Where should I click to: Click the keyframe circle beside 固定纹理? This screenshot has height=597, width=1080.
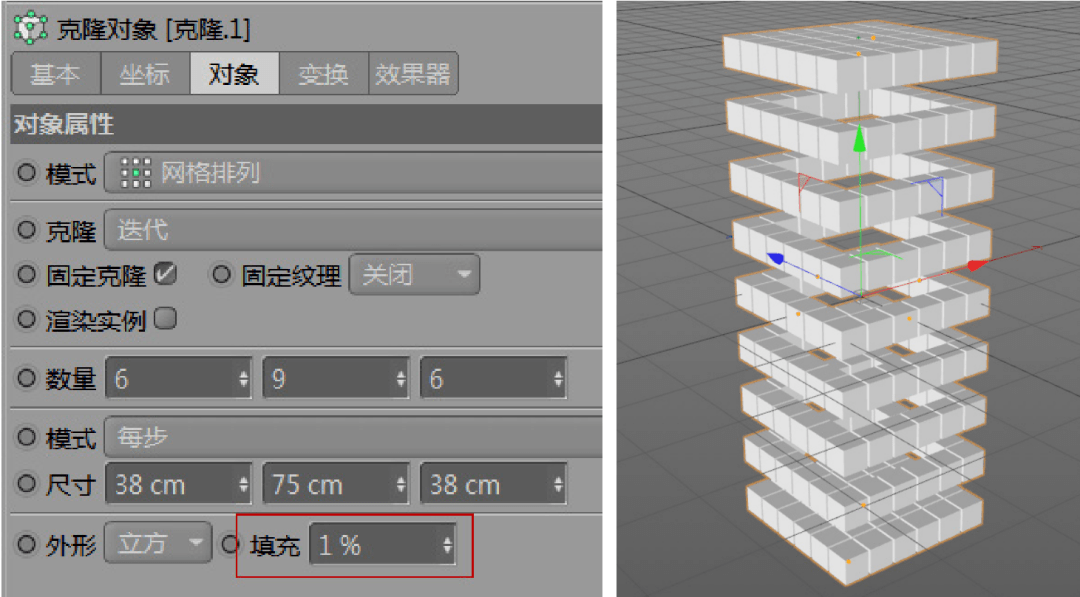pos(221,275)
